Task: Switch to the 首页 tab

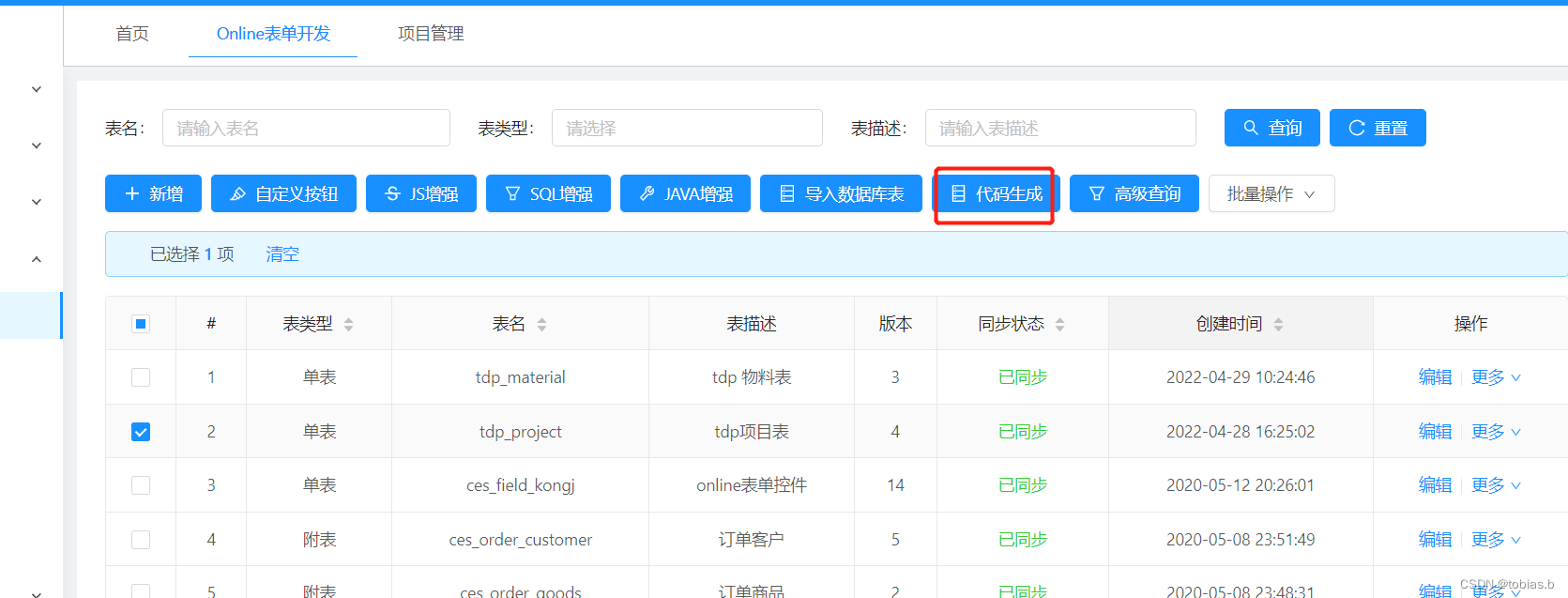Action: pos(132,34)
